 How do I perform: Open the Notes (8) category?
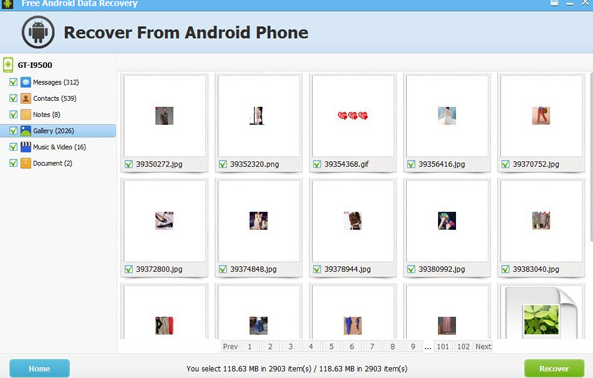pyautogui.click(x=47, y=115)
